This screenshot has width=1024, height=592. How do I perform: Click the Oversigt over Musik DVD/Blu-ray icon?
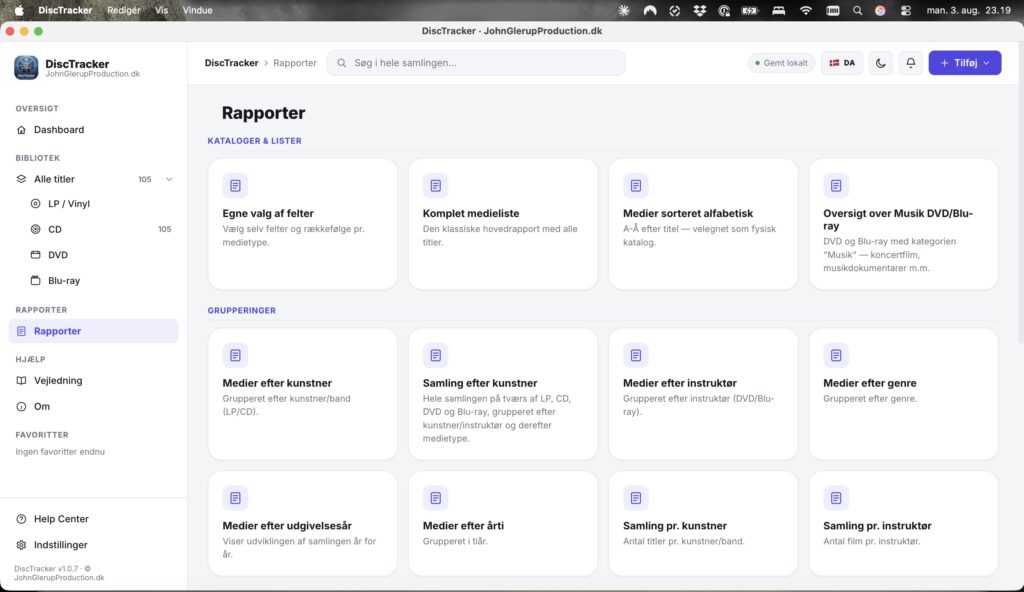tap(836, 186)
